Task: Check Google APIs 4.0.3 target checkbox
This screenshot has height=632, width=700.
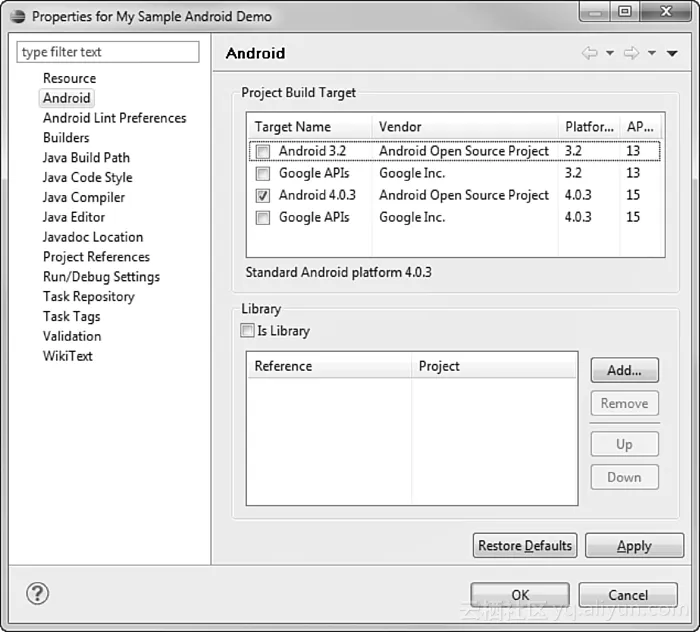Action: [x=262, y=217]
